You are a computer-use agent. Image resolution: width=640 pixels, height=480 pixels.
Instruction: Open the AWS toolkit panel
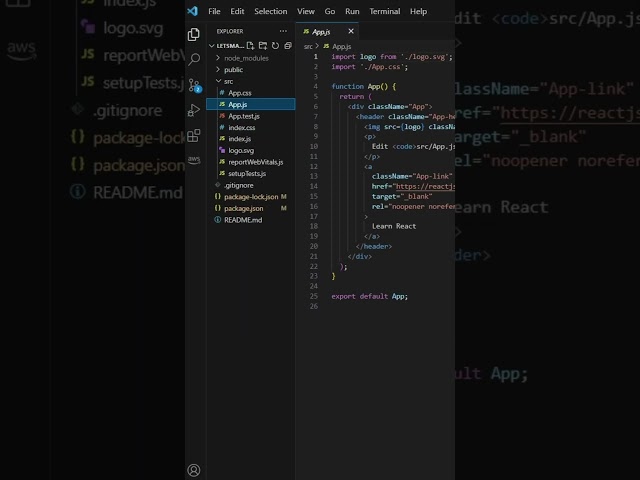194,159
